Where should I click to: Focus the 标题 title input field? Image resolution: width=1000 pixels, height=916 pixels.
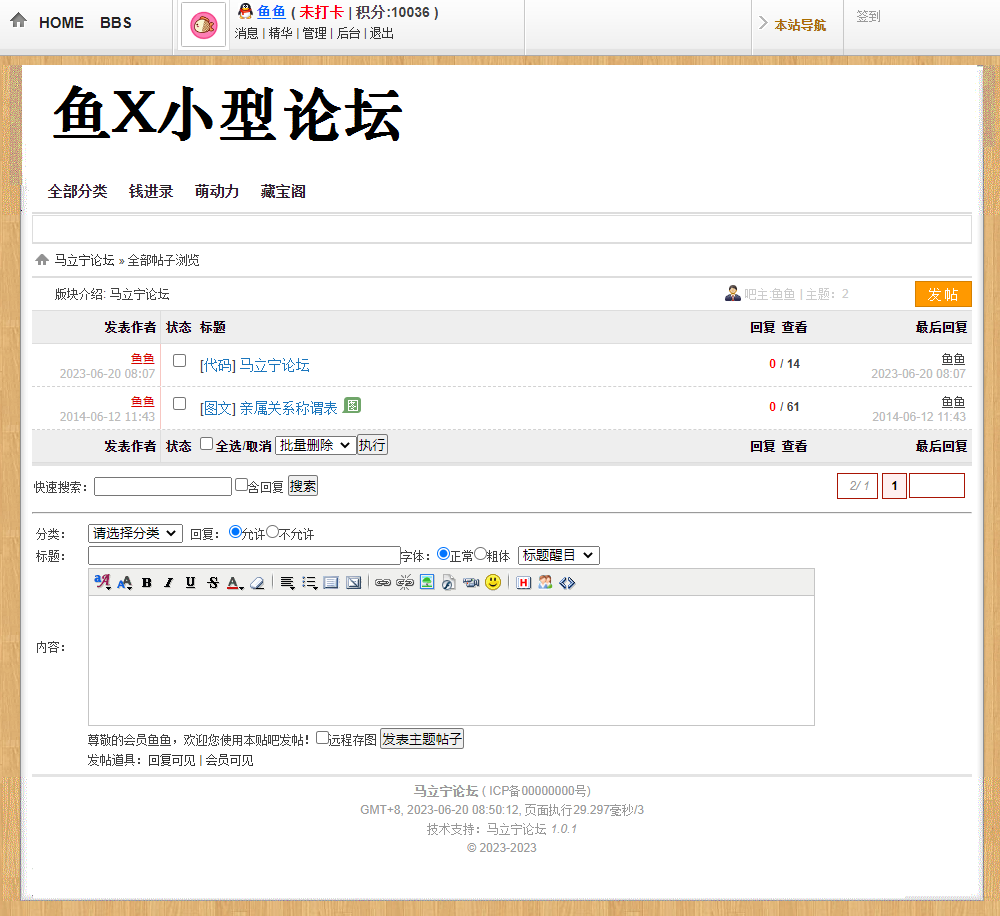(x=244, y=556)
